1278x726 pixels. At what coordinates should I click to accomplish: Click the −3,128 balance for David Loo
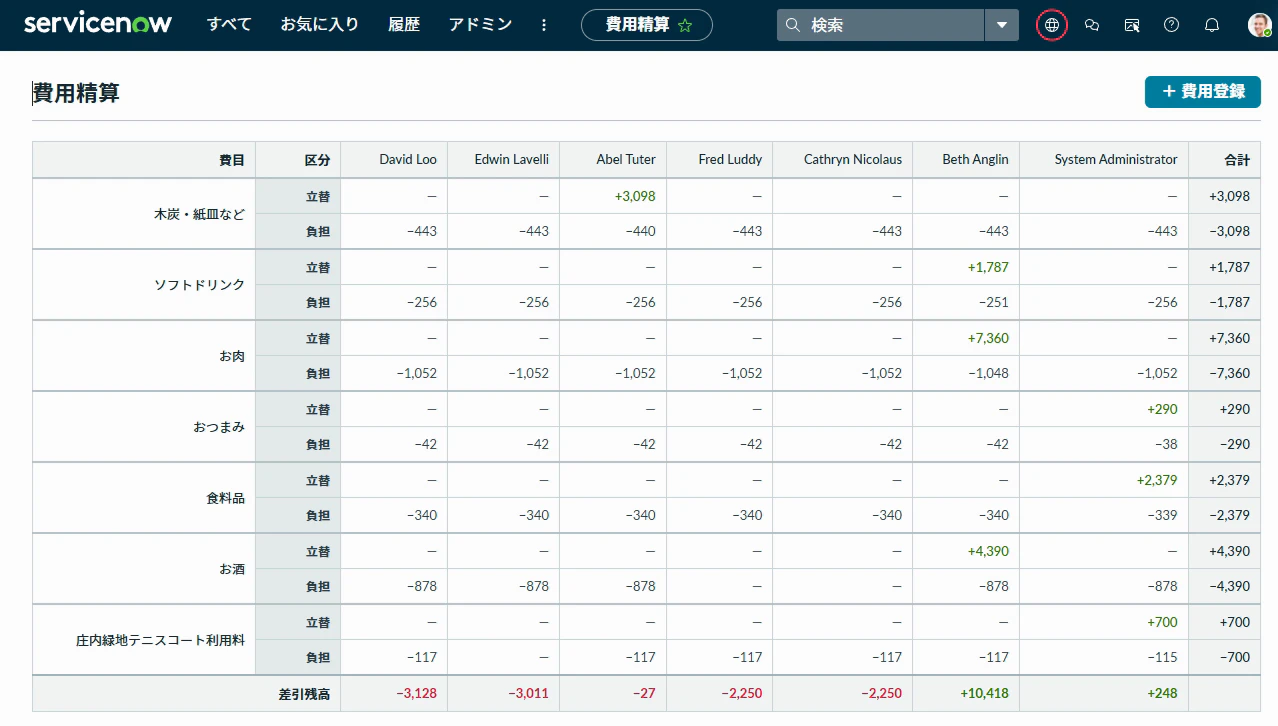point(416,693)
